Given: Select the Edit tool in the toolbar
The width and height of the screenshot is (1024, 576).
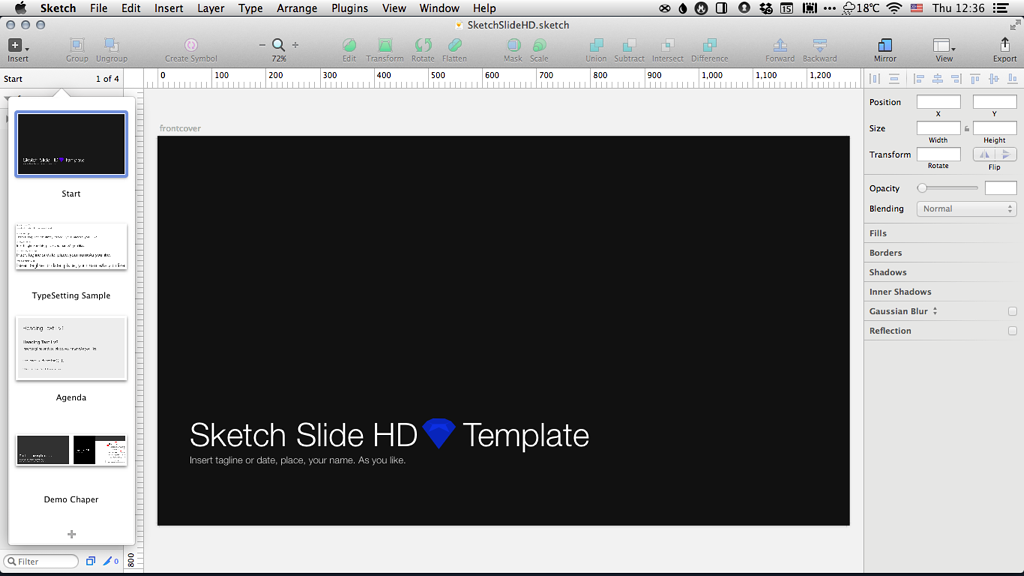Looking at the screenshot, I should click(349, 45).
